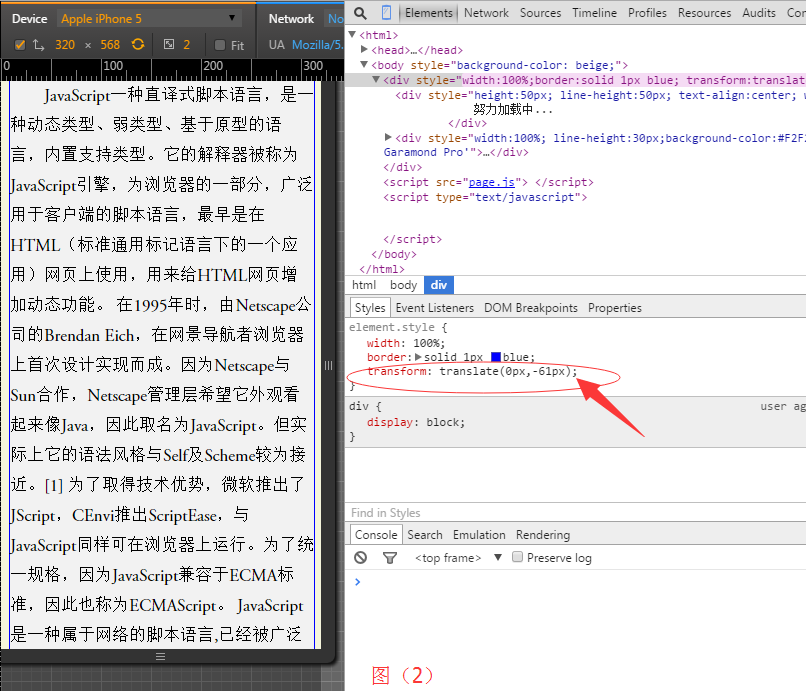Open the Sources panel tab
Image resolution: width=806 pixels, height=691 pixels.
(540, 13)
